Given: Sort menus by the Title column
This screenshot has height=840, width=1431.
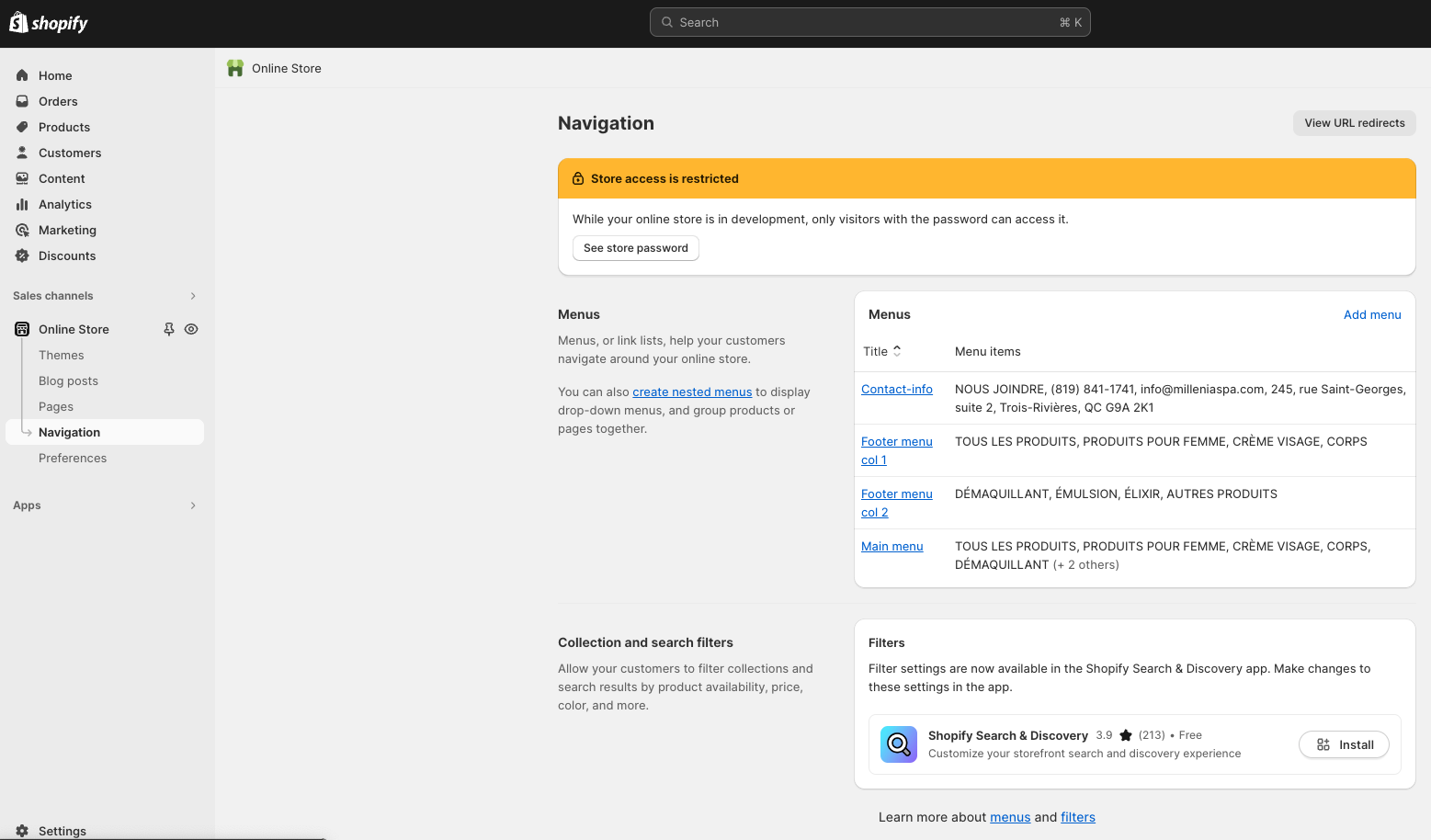Looking at the screenshot, I should tap(881, 351).
